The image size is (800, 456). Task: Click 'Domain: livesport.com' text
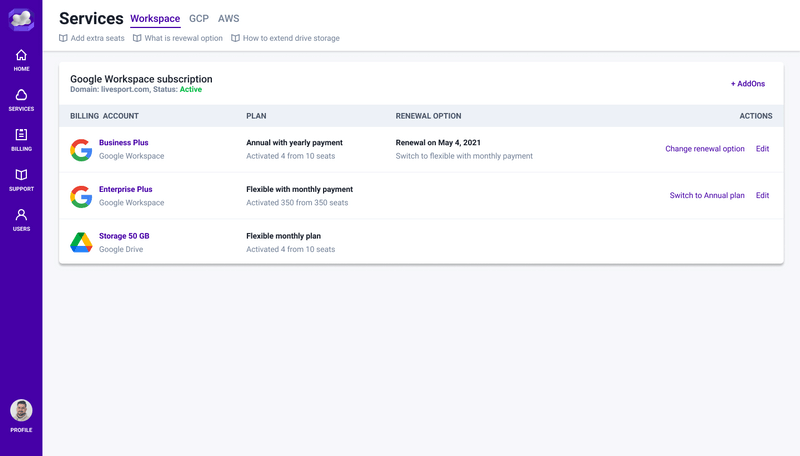pos(110,89)
